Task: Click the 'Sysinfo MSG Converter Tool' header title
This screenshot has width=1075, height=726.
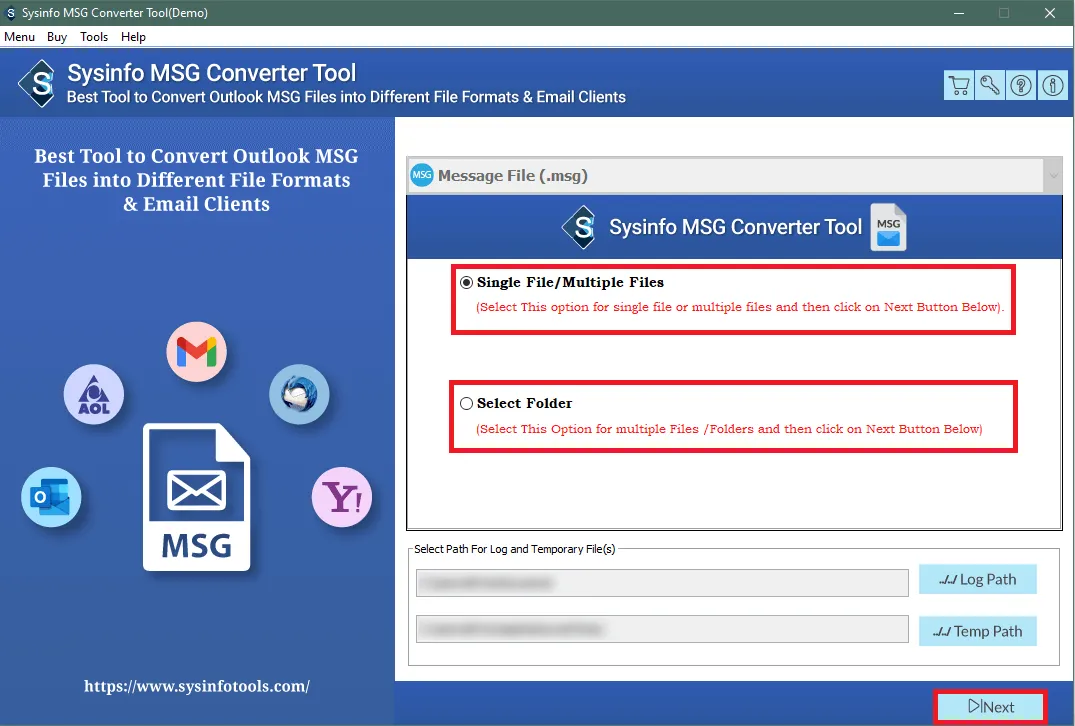Action: pyautogui.click(x=211, y=73)
